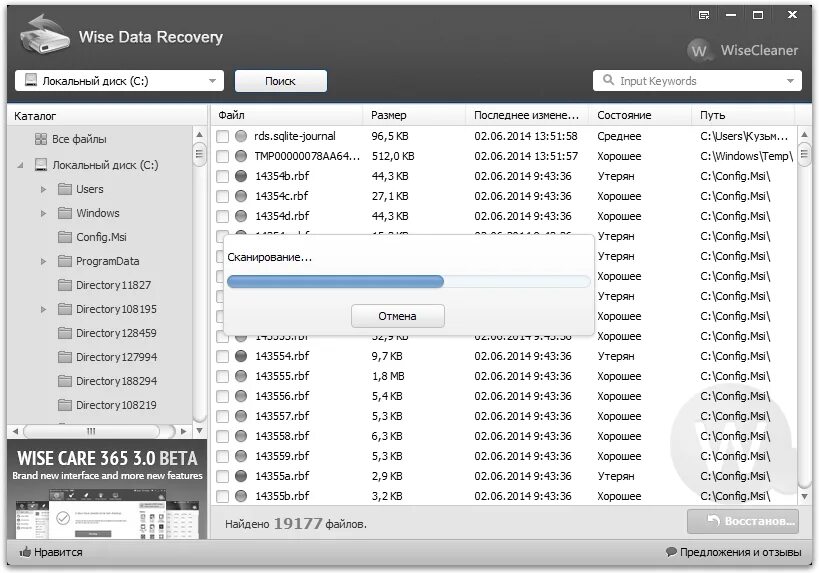This screenshot has height=573, width=819.
Task: Expand the Windows folder node
Action: tap(44, 213)
